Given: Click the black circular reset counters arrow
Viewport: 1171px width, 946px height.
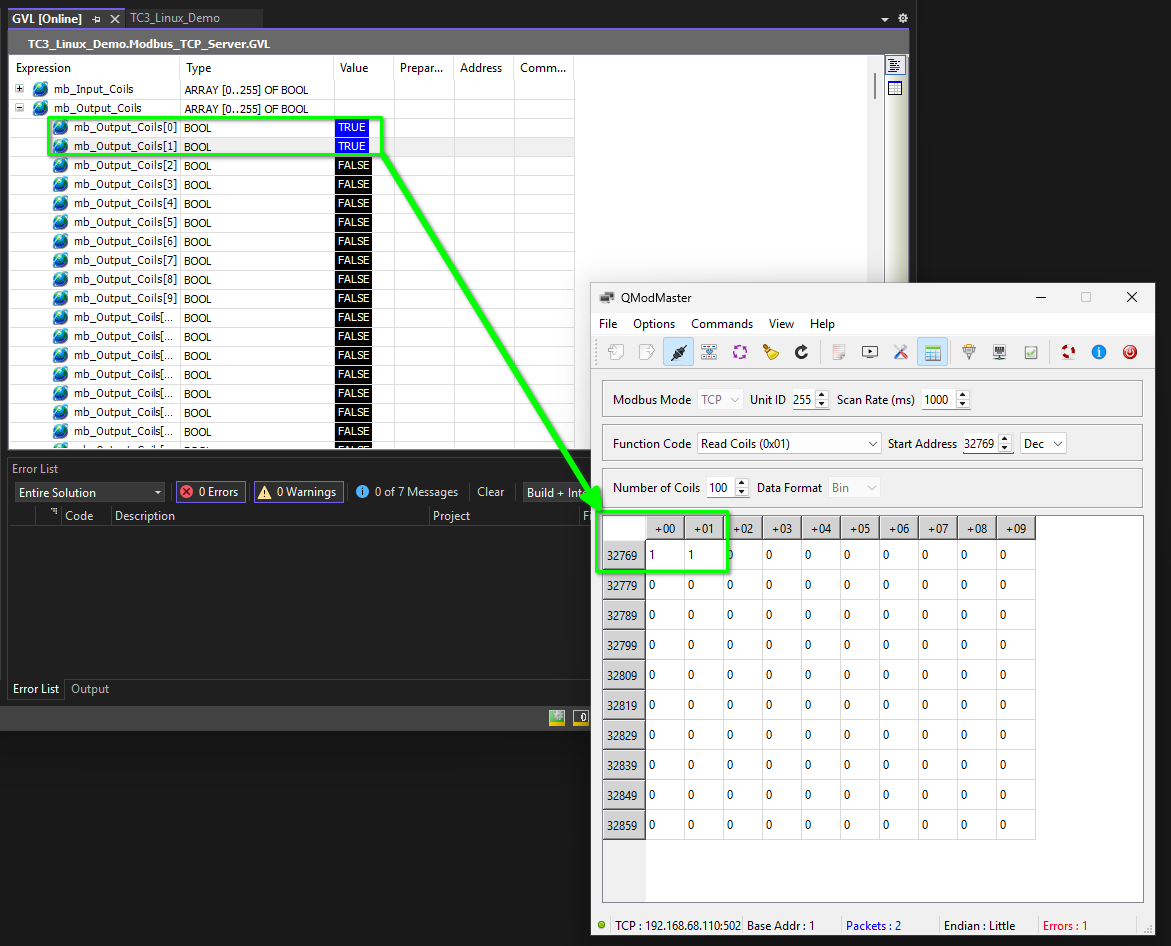Looking at the screenshot, I should (801, 352).
